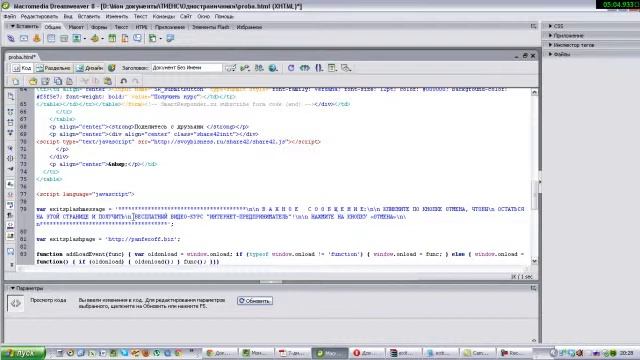Open the Opera taskbar button
640x360 pixels.
(x=366, y=353)
